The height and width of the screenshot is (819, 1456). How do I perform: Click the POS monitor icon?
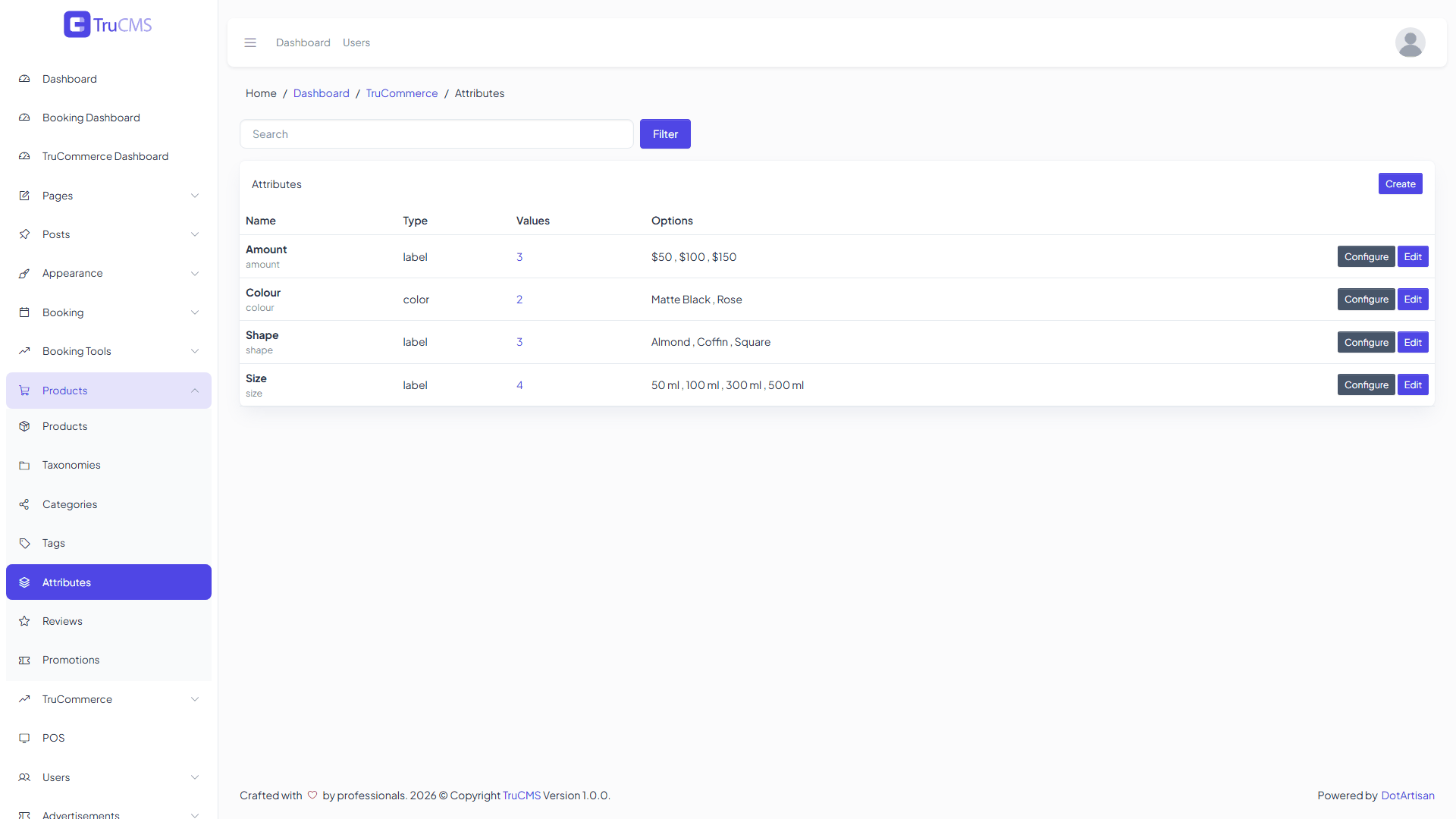pos(24,738)
